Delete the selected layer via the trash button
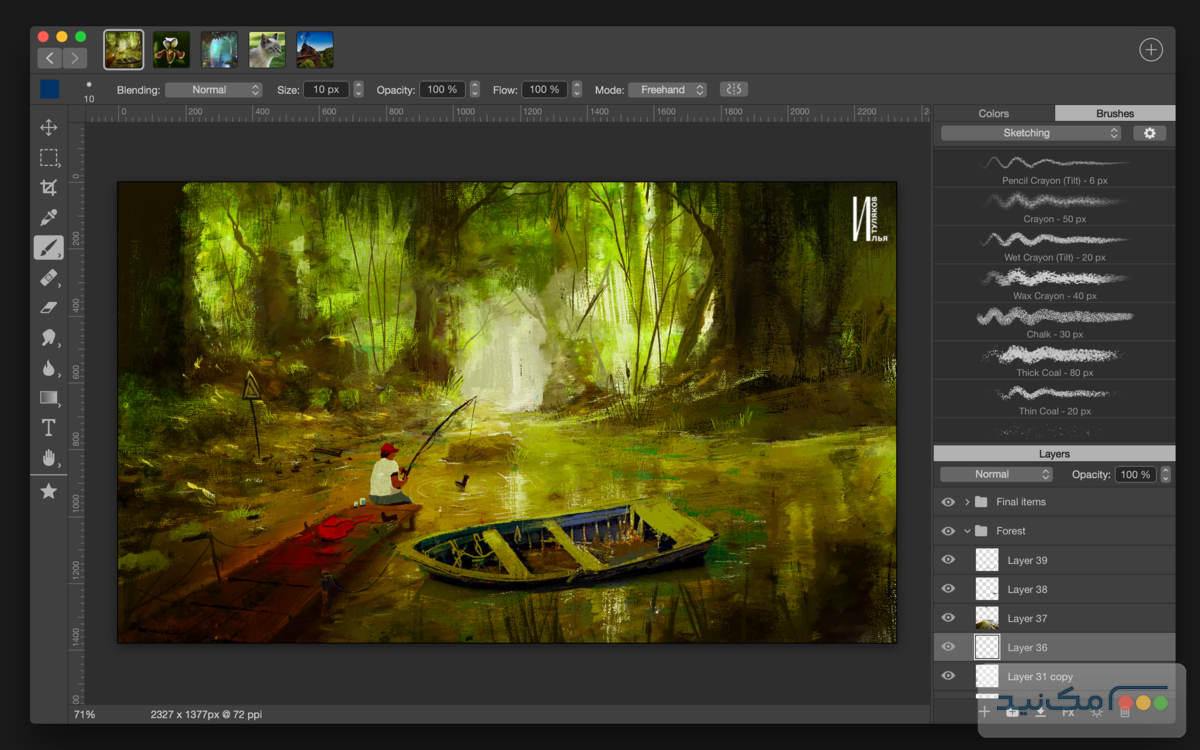This screenshot has height=750, width=1200. coord(1125,711)
